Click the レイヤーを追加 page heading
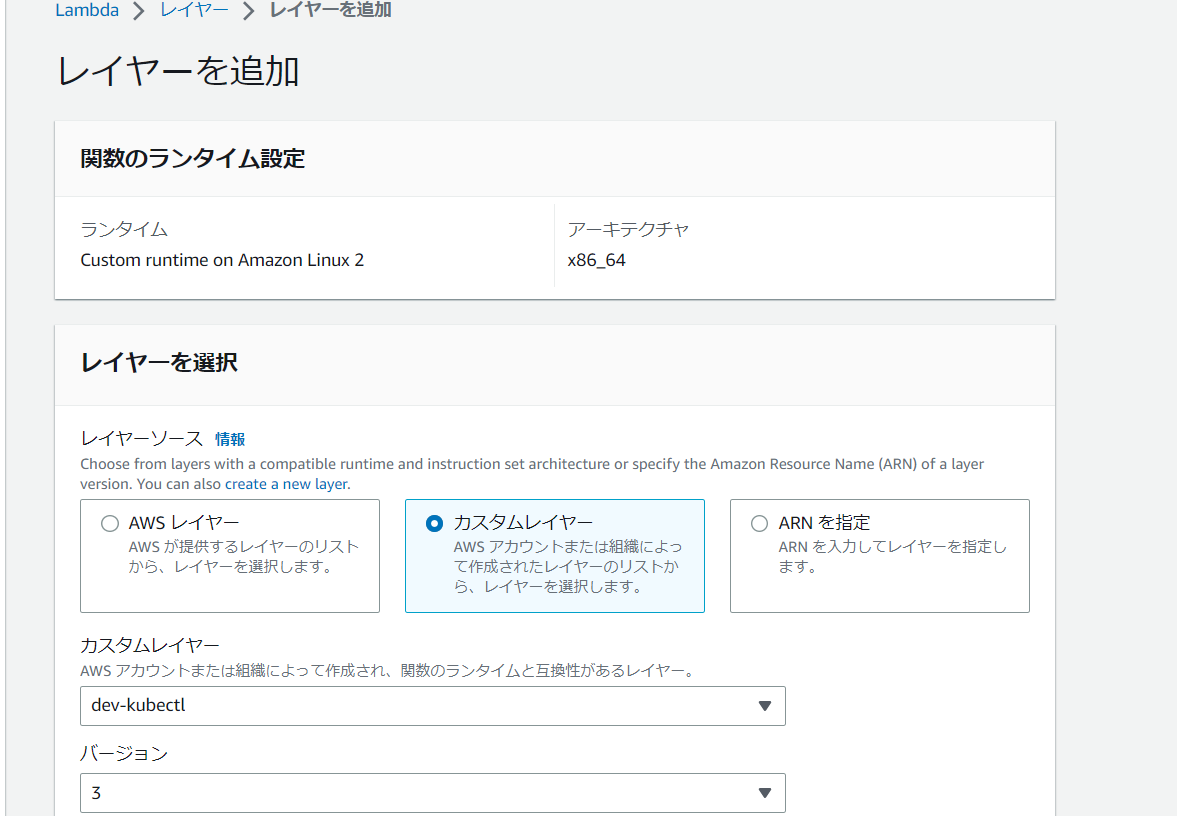Screen dimensions: 1177x816 pyautogui.click(x=178, y=72)
